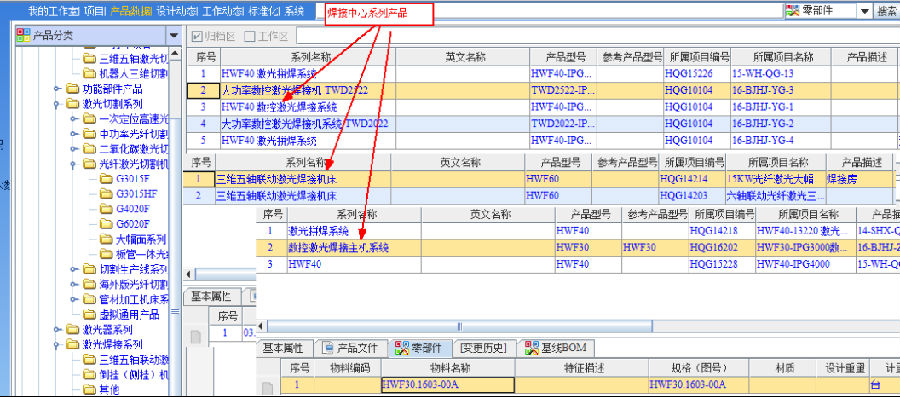Screen dimensions: 900x397
Task: Switch to the 产品文件 tab
Action: (351, 348)
